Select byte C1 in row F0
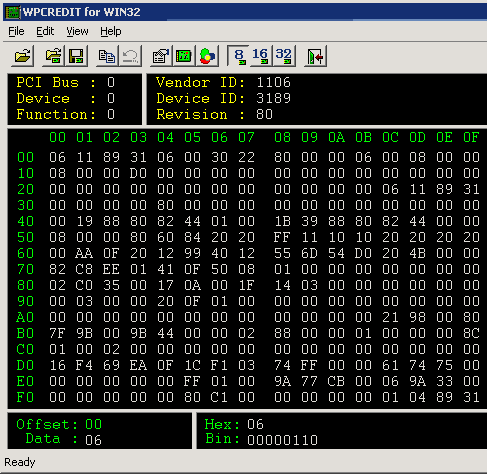Screen dimensions: 487x474 (x=219, y=397)
